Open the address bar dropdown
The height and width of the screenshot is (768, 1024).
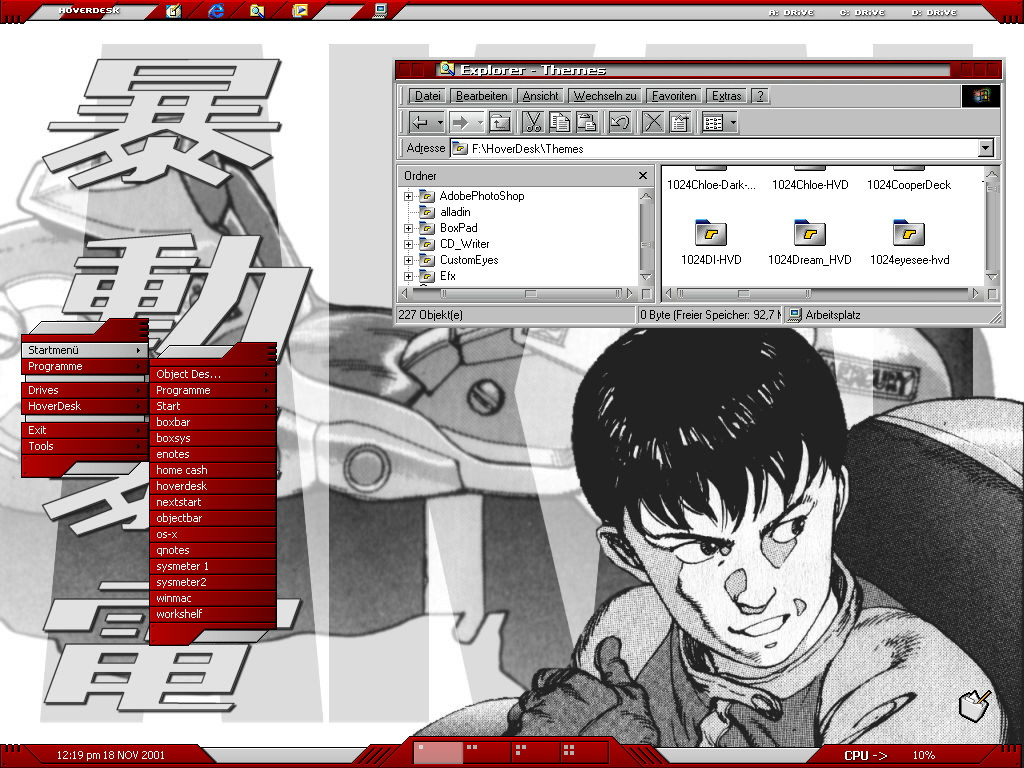point(985,148)
